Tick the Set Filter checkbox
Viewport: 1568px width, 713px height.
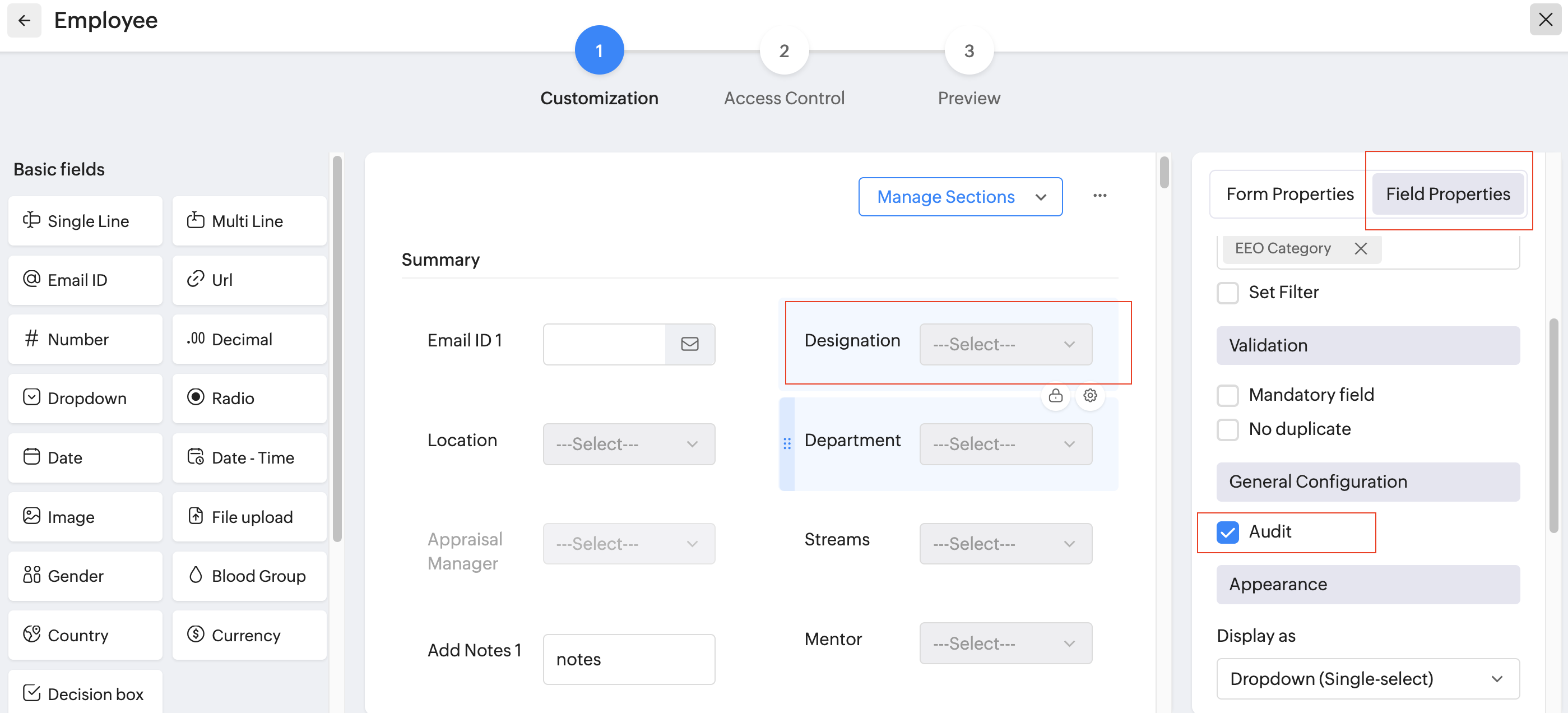coord(1227,293)
